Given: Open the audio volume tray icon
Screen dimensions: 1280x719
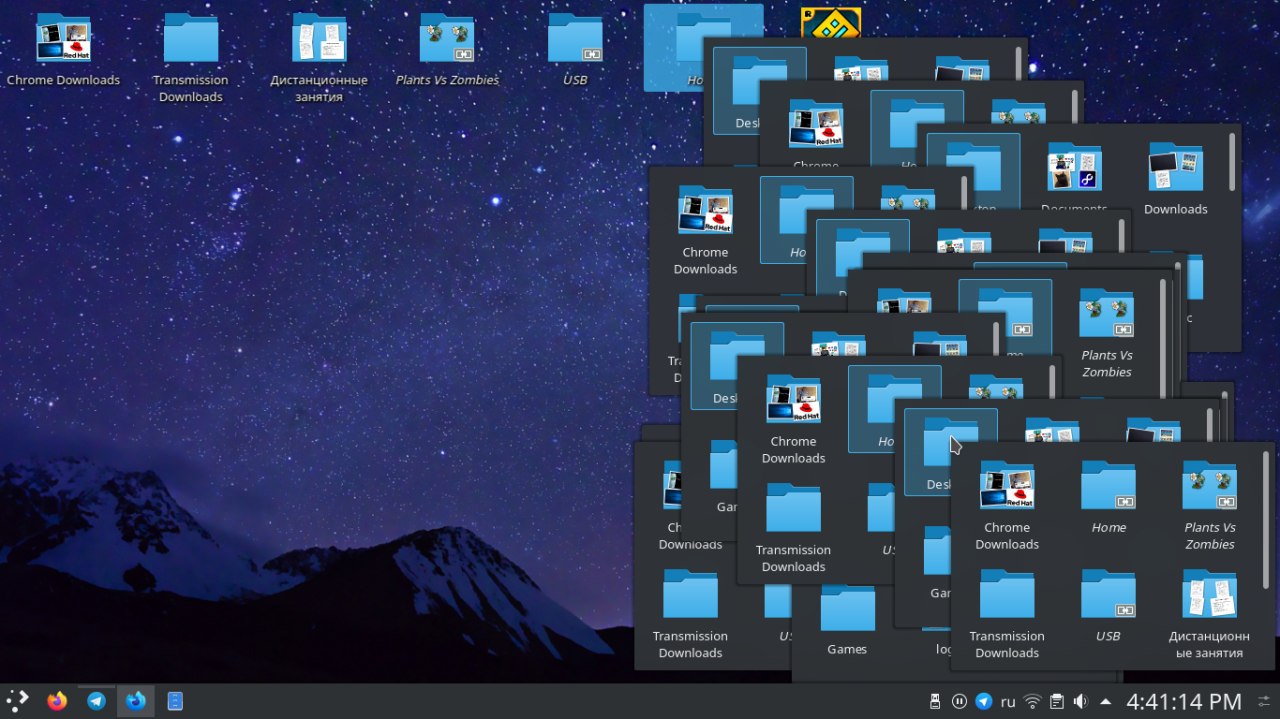Looking at the screenshot, I should (x=1080, y=701).
